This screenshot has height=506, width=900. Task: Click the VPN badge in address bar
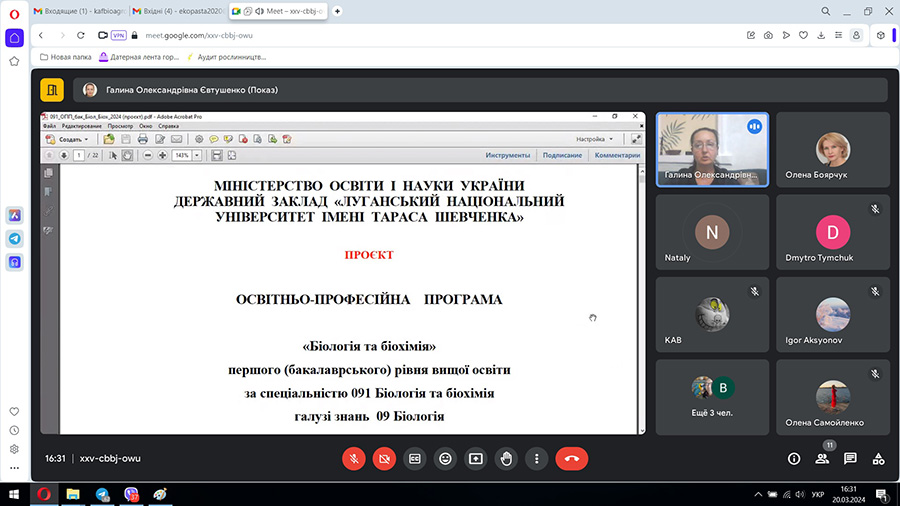tap(119, 34)
